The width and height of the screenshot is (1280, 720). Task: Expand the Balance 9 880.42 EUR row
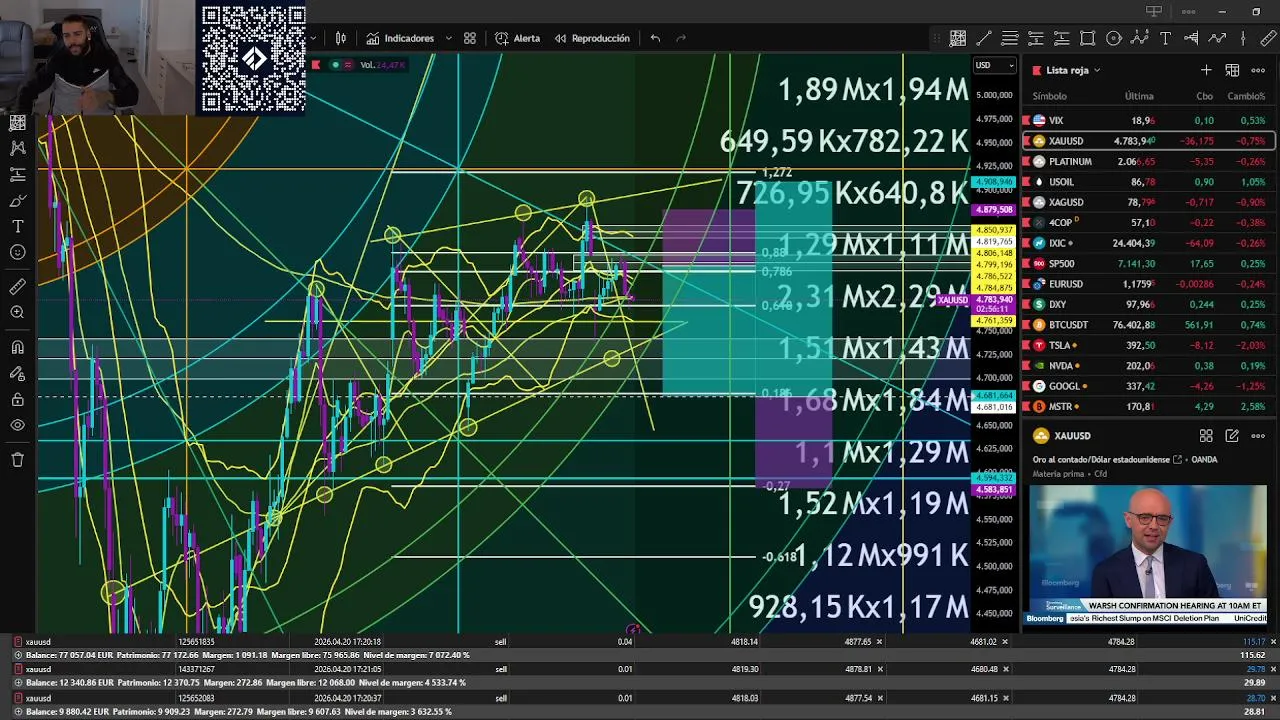tap(18, 711)
